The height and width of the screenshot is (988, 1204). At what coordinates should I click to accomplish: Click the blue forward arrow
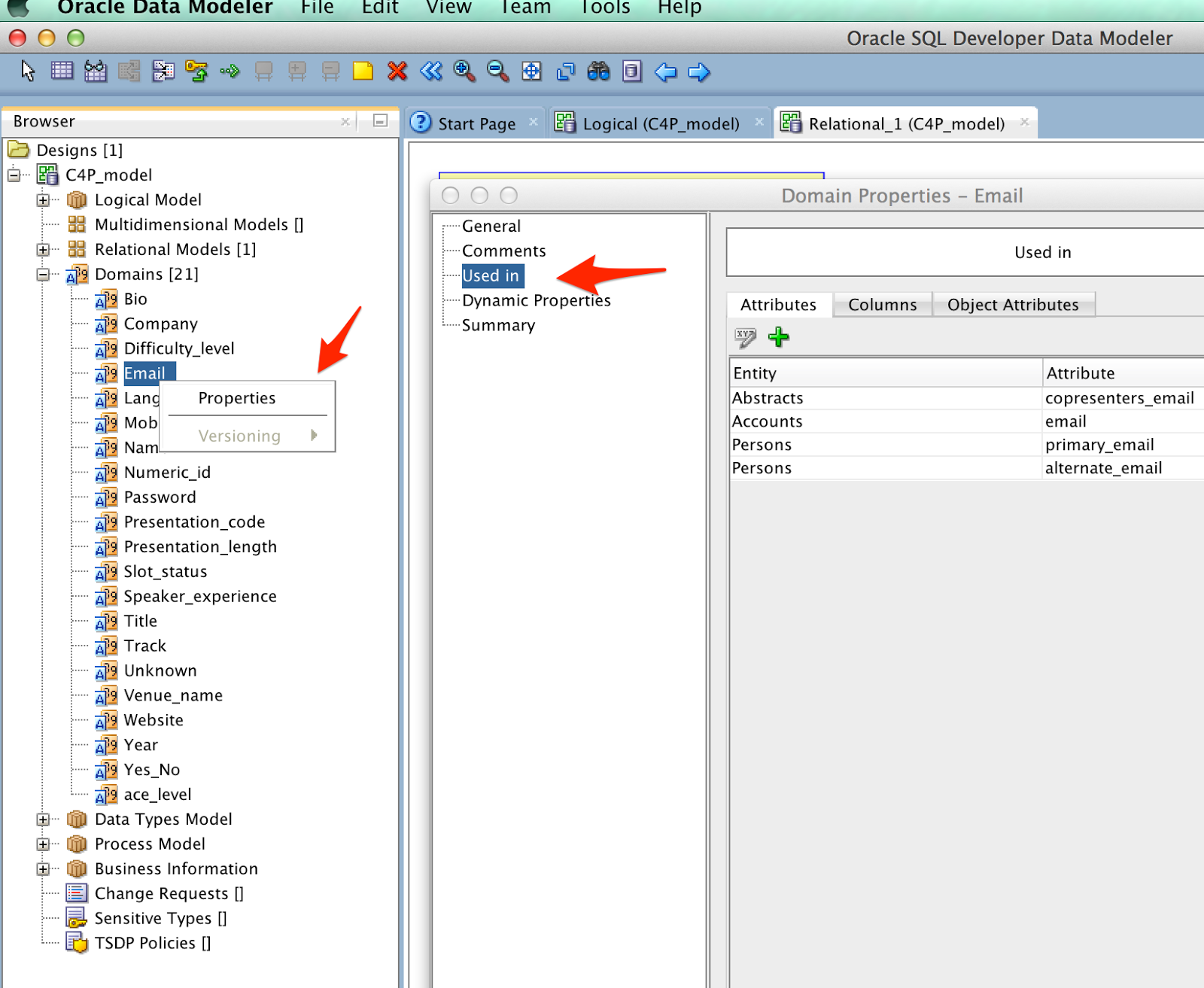tap(699, 72)
